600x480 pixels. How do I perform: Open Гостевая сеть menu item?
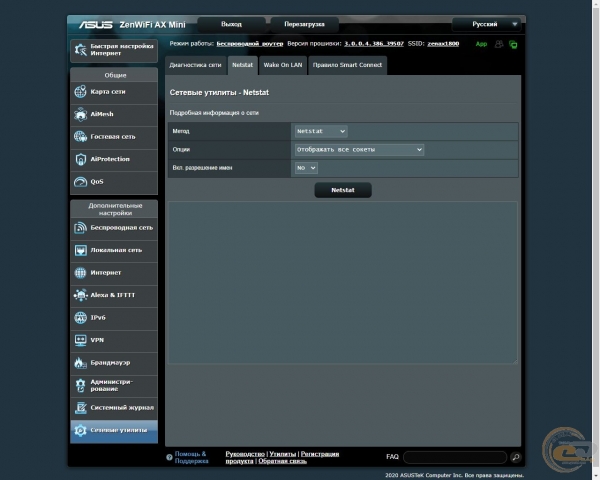(114, 137)
